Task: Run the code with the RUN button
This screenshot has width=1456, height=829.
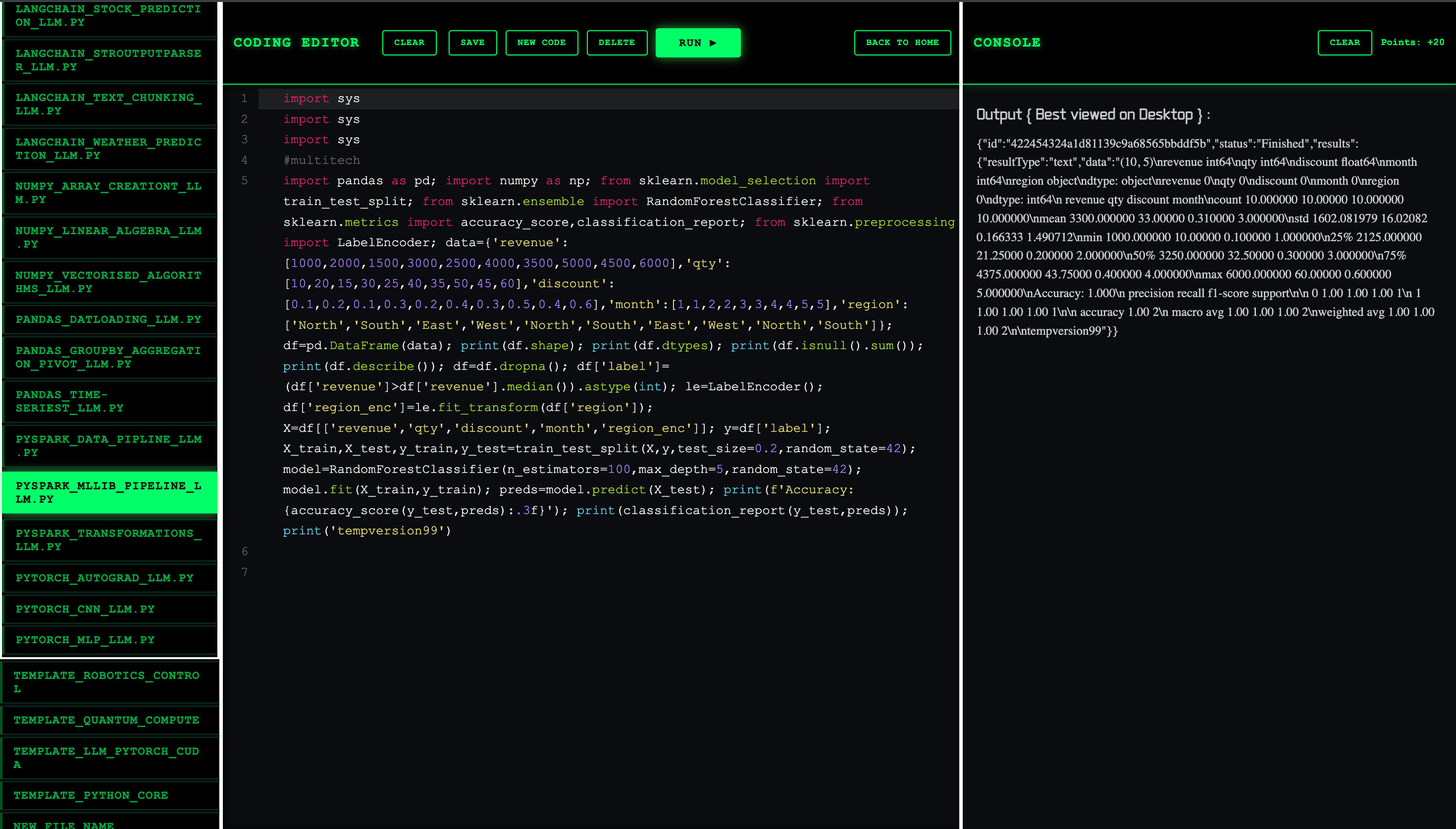Action: point(698,43)
